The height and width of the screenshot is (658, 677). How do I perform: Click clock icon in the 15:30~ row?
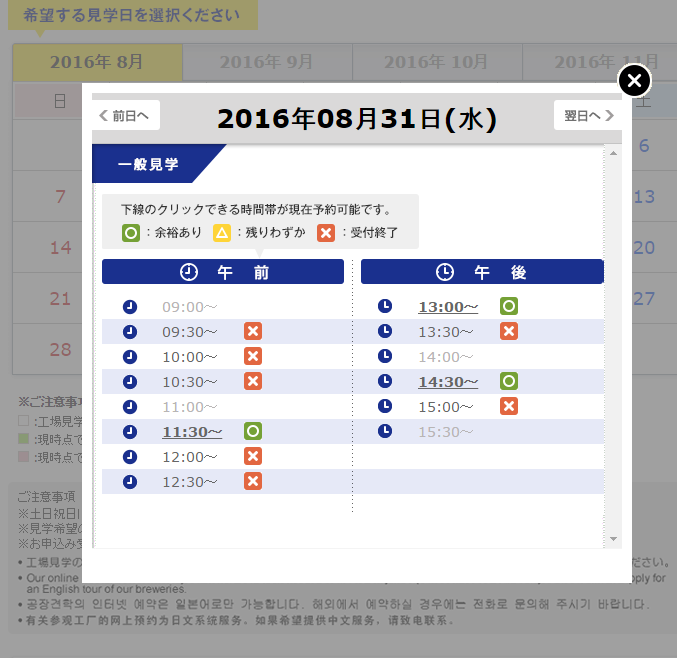pos(385,431)
